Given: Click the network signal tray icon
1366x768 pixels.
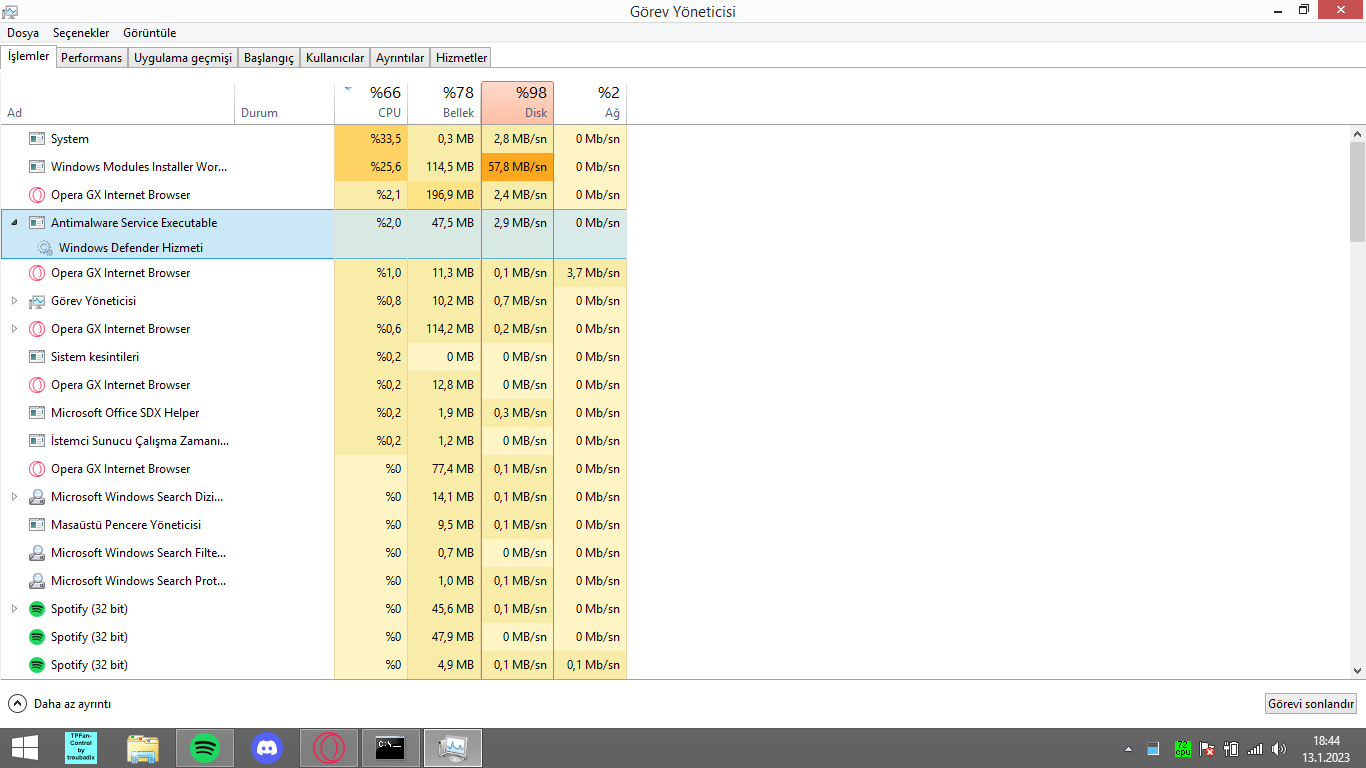Looking at the screenshot, I should pyautogui.click(x=1255, y=749).
